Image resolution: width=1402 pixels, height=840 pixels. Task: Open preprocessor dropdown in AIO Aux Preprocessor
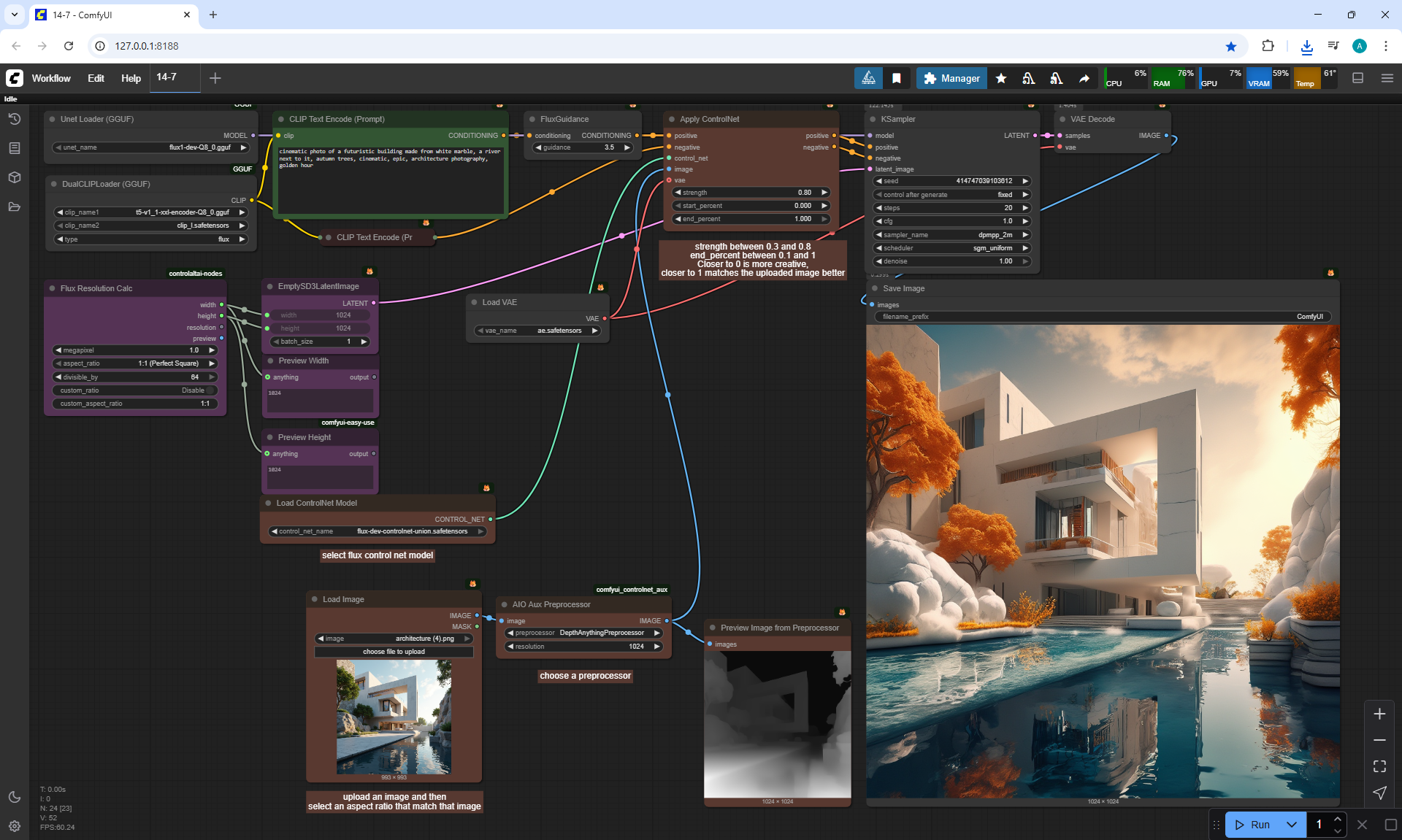pos(583,633)
